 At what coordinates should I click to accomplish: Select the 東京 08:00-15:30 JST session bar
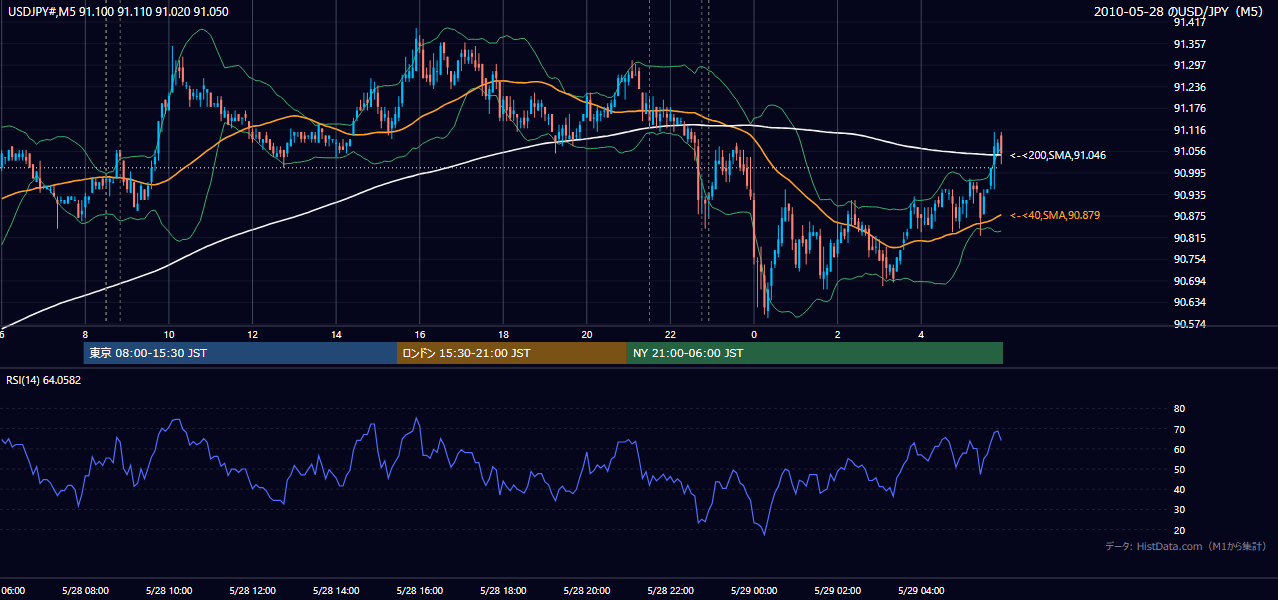coord(240,353)
